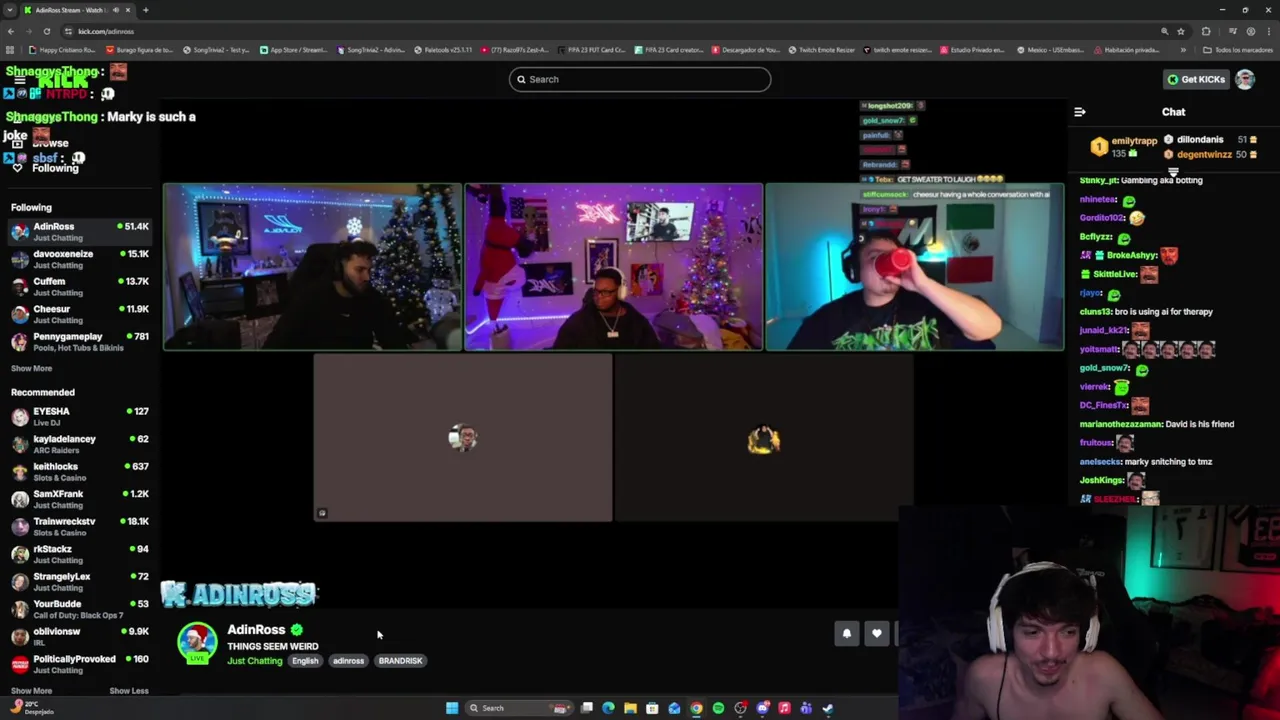Click the English language tag
1280x720 pixels.
point(305,661)
